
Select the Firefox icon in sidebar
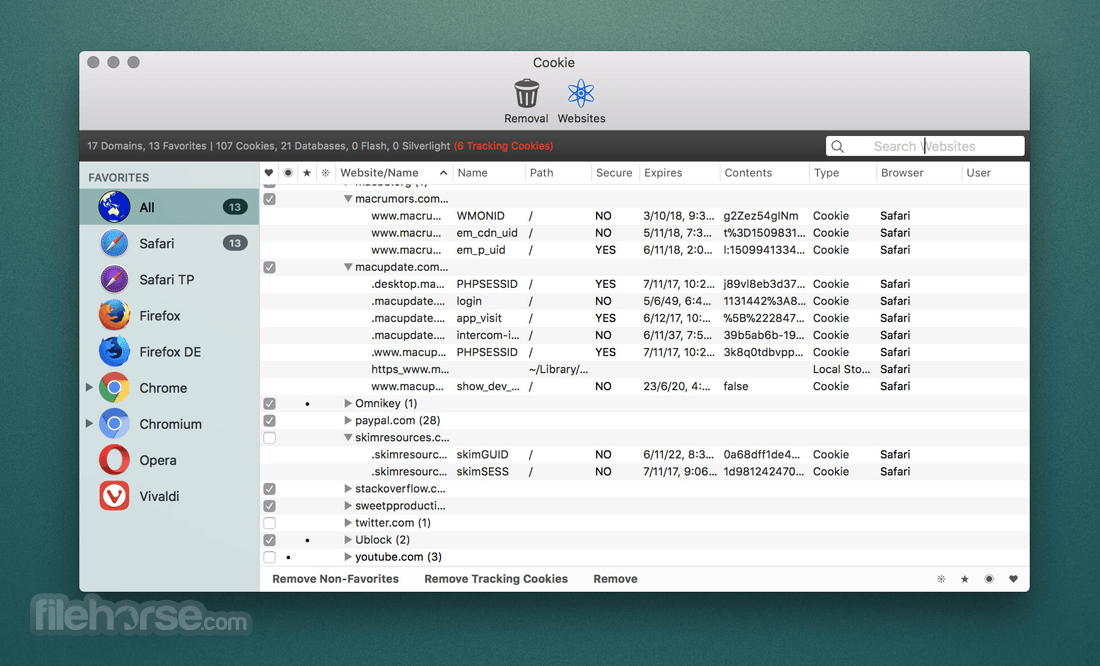[114, 316]
